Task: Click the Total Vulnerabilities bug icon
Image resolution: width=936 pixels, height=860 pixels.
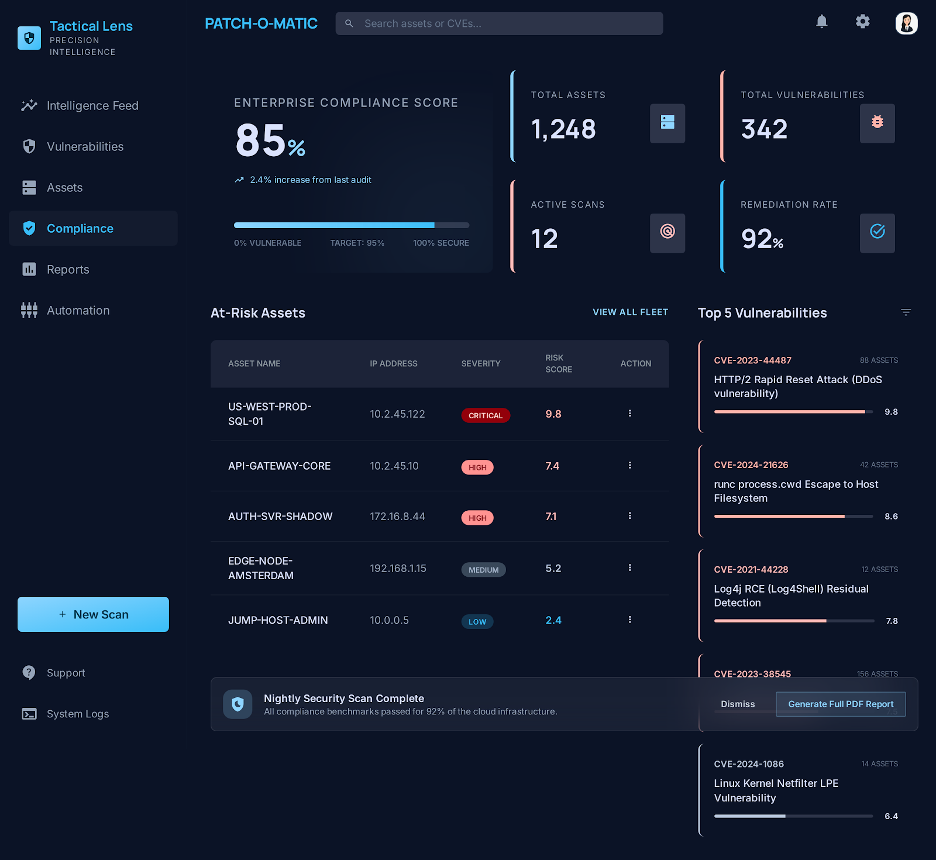Action: [877, 123]
